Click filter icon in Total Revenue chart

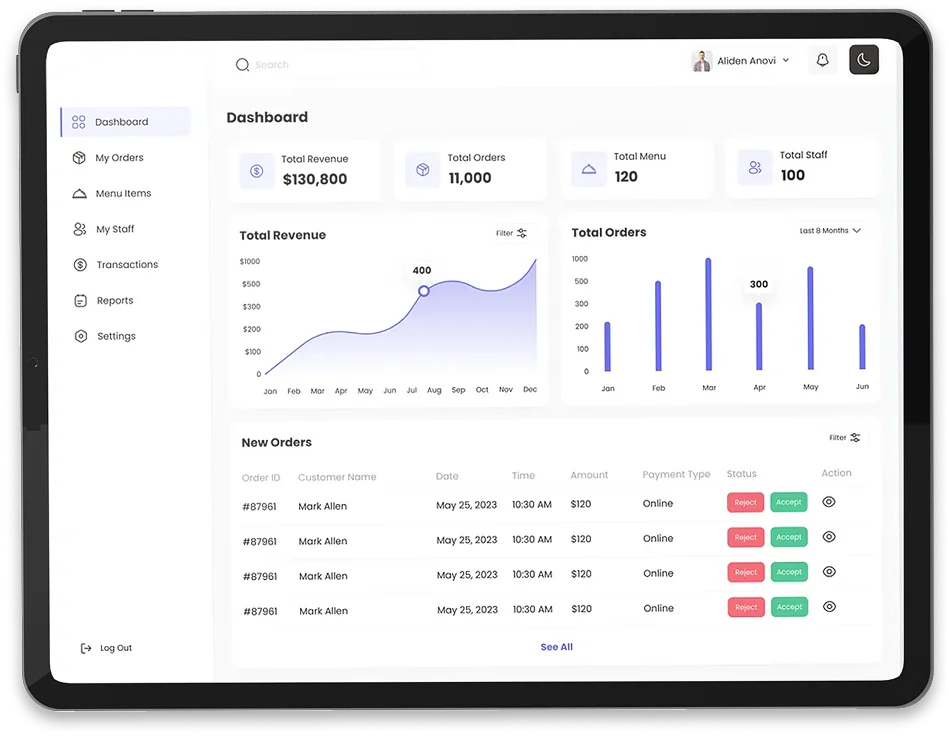tap(521, 233)
